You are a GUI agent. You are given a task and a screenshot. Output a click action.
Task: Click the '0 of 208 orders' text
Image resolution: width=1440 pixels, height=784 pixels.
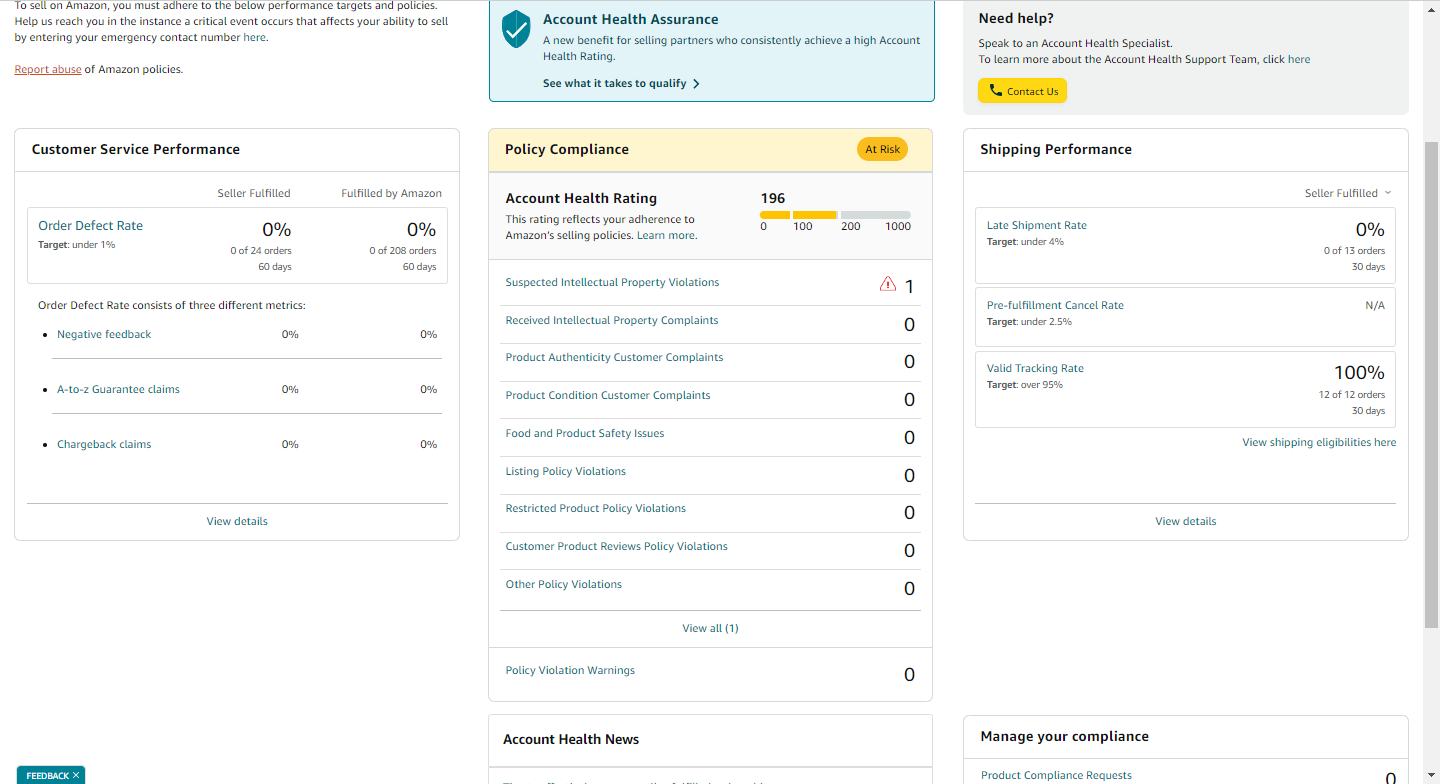tap(403, 251)
